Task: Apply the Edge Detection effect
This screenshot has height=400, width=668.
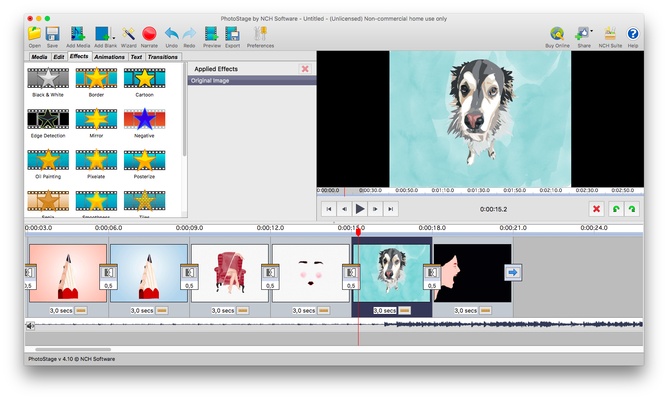Action: pyautogui.click(x=48, y=124)
